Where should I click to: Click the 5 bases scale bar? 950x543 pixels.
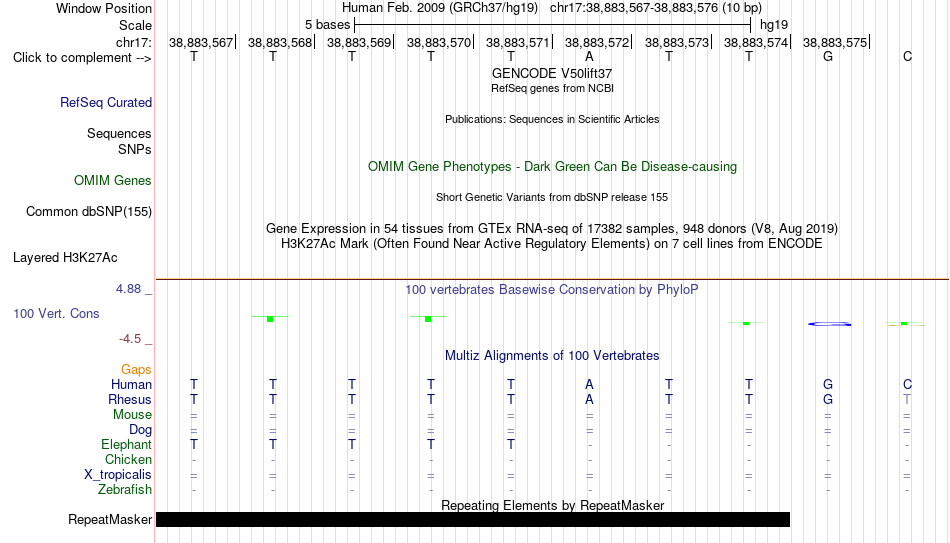point(553,25)
